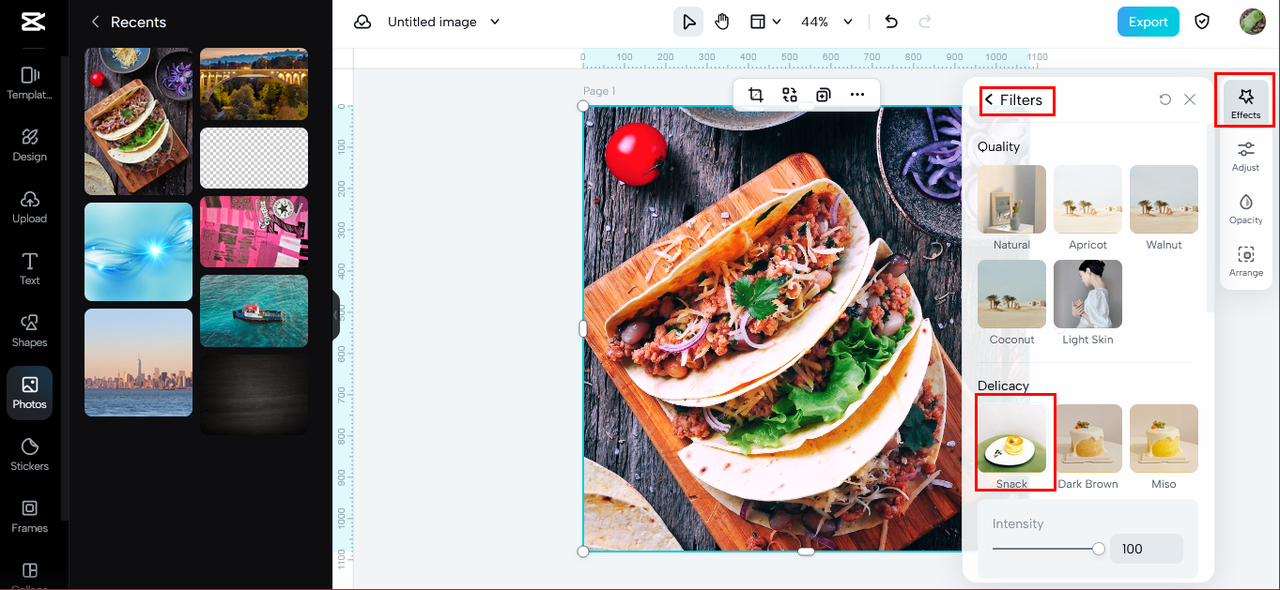The image size is (1280, 590).
Task: Open more options ellipsis above image
Action: tap(857, 94)
